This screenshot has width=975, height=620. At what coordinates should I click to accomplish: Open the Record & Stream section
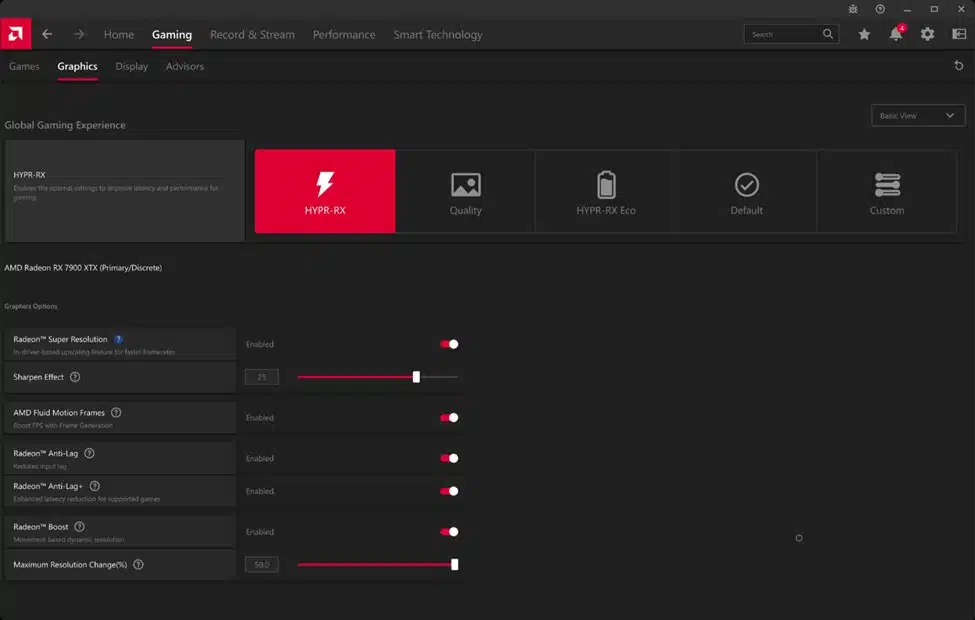coord(253,34)
